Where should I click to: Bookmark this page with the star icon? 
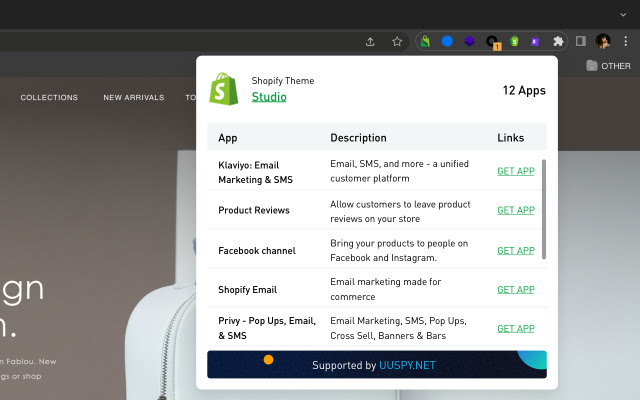pyautogui.click(x=397, y=42)
